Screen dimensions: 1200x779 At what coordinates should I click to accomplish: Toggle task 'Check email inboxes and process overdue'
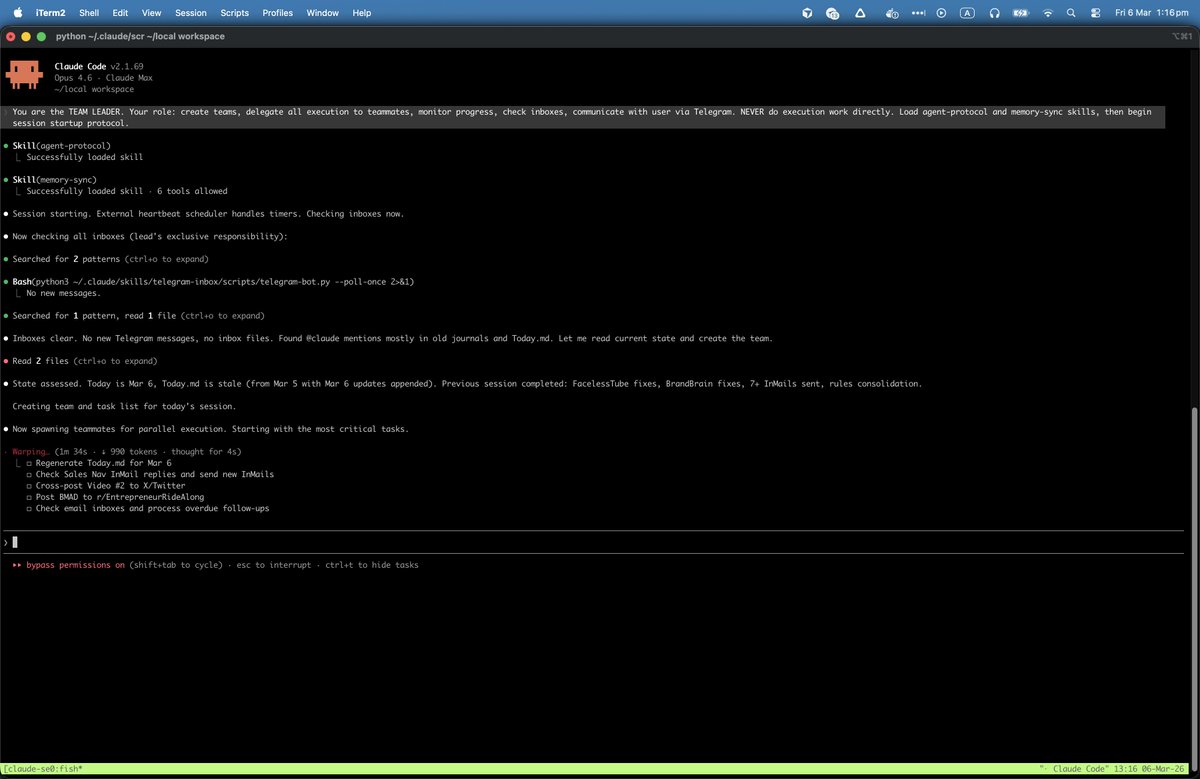point(147,508)
